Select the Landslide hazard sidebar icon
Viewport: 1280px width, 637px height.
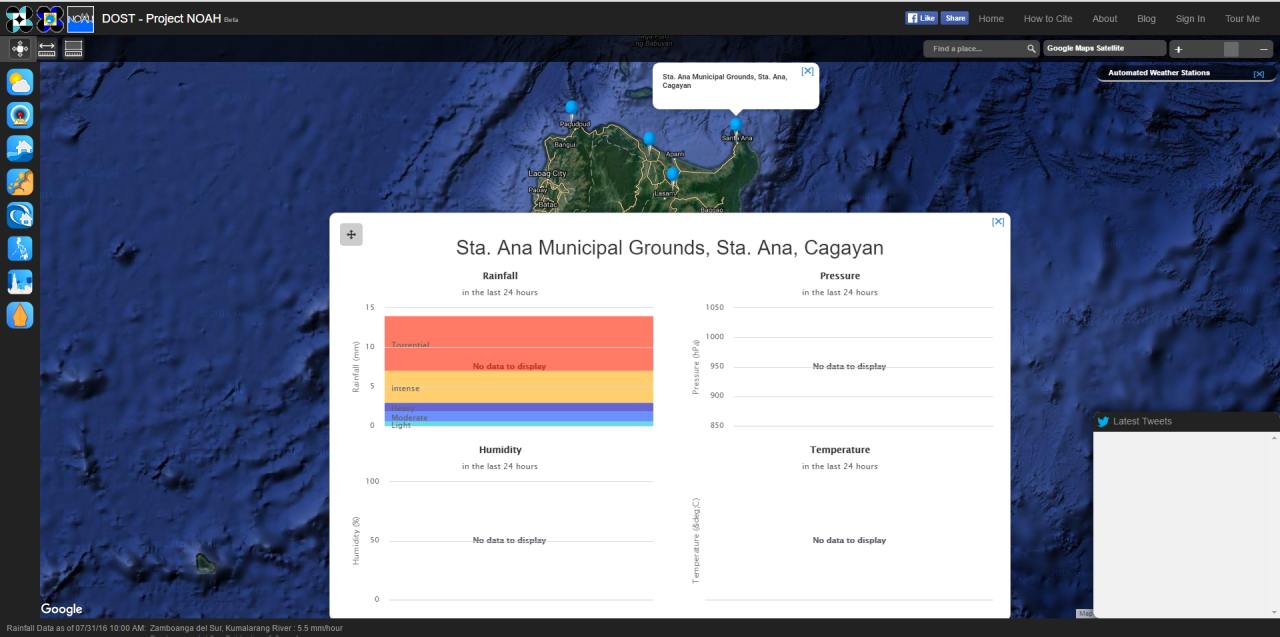point(20,182)
